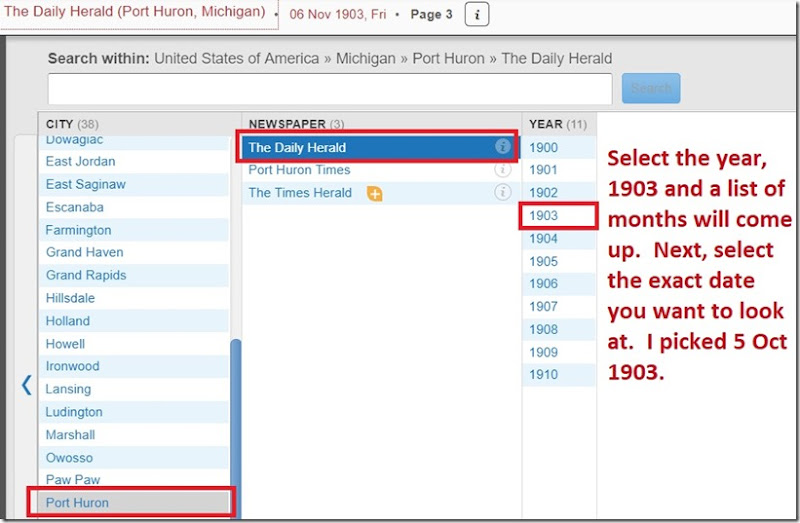The width and height of the screenshot is (800, 523).
Task: Select The Times Herald newspaper
Action: (x=379, y=193)
